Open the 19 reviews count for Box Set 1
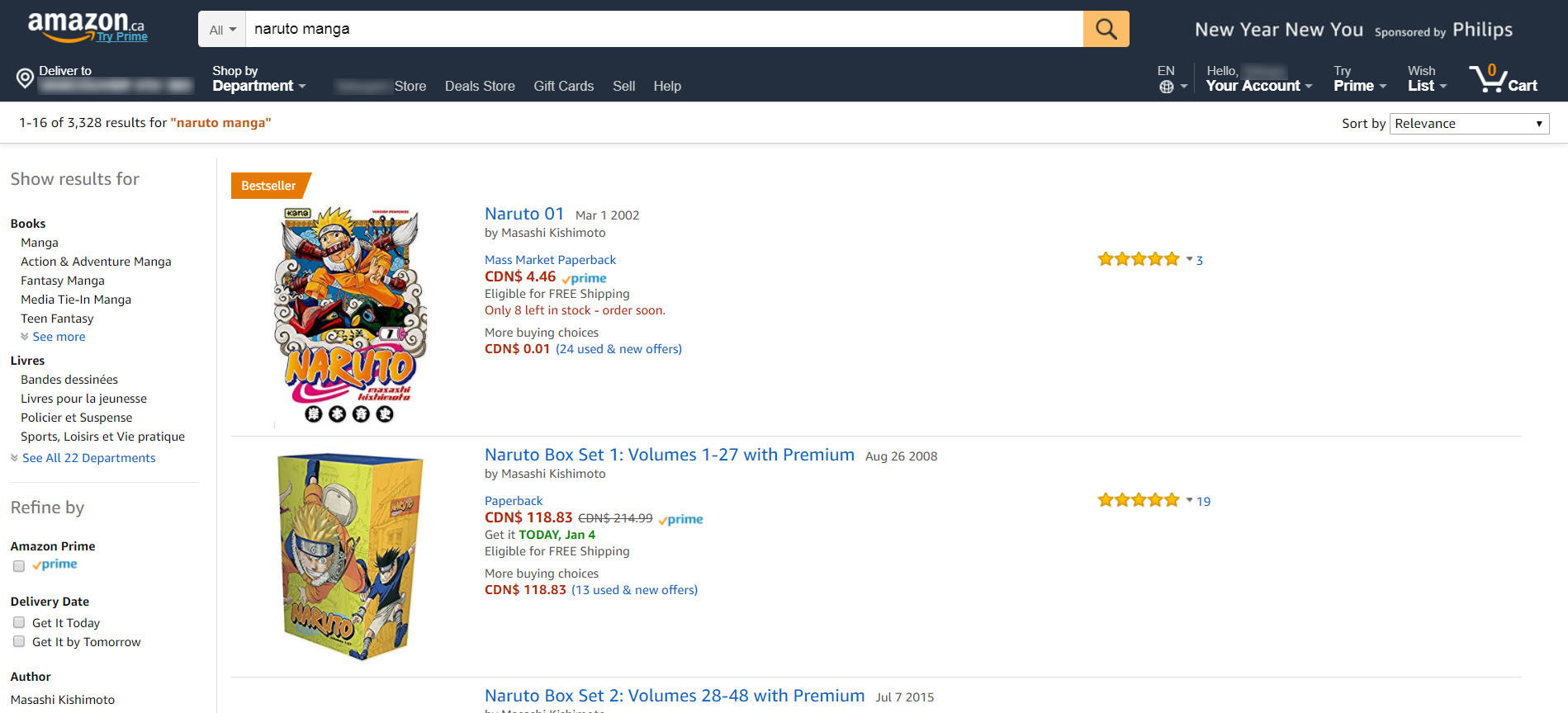The height and width of the screenshot is (713, 1568). tap(1204, 502)
